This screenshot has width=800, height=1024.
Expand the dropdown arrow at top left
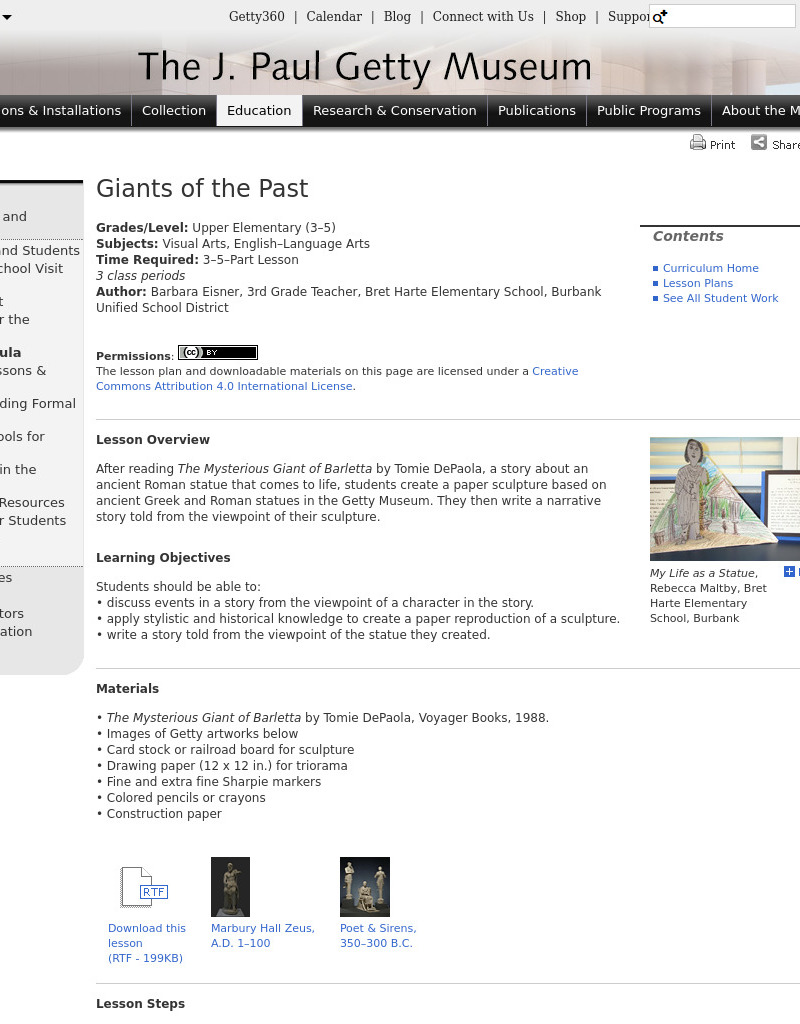[x=8, y=17]
